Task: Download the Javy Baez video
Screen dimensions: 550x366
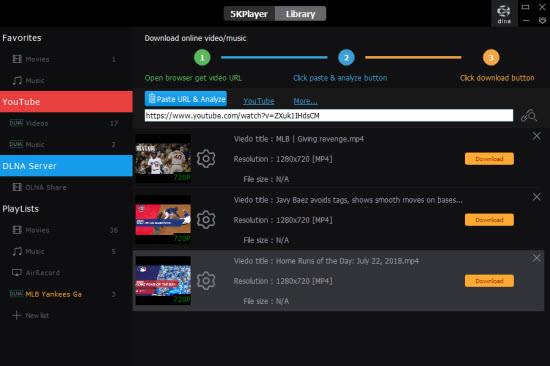Action: pyautogui.click(x=489, y=220)
